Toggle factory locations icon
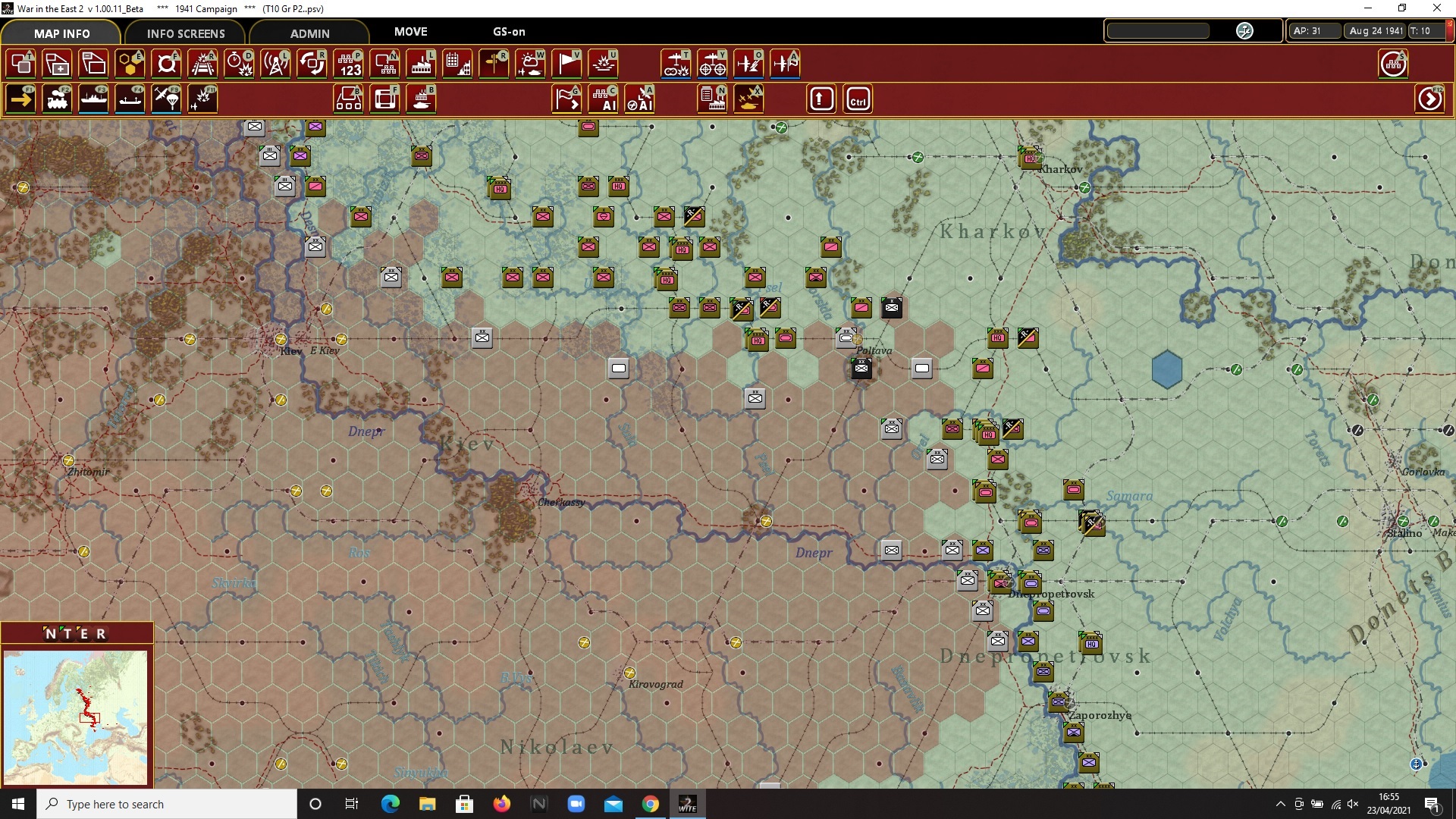This screenshot has height=819, width=1456. point(422,64)
